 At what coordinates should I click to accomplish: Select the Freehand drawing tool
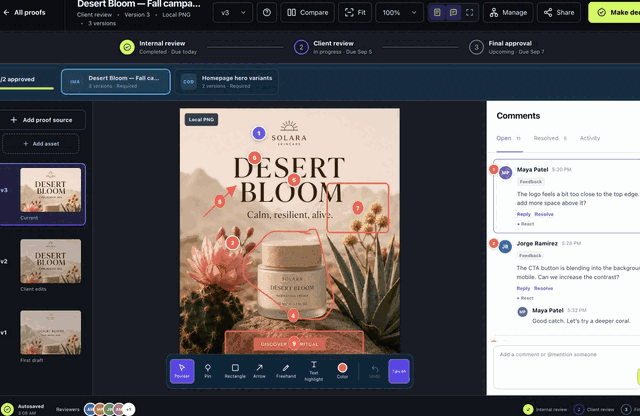(x=286, y=371)
